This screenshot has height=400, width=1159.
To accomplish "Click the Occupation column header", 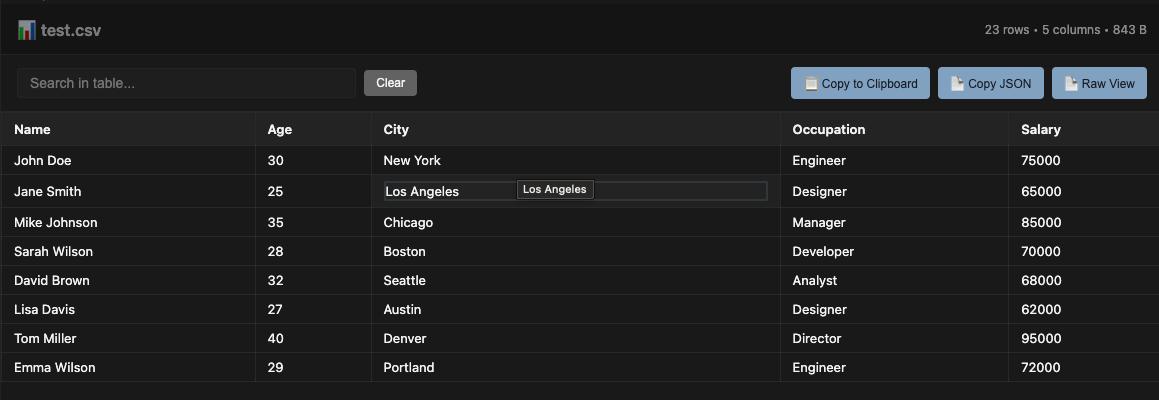I will [828, 129].
